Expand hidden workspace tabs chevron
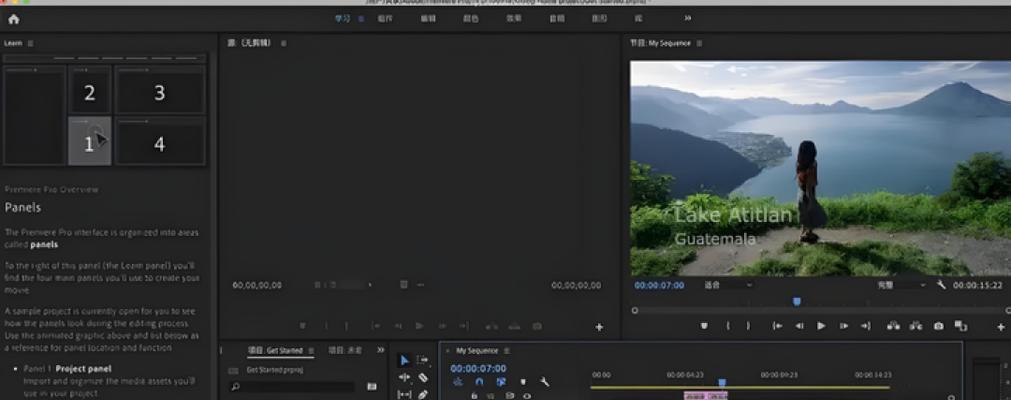 [688, 18]
